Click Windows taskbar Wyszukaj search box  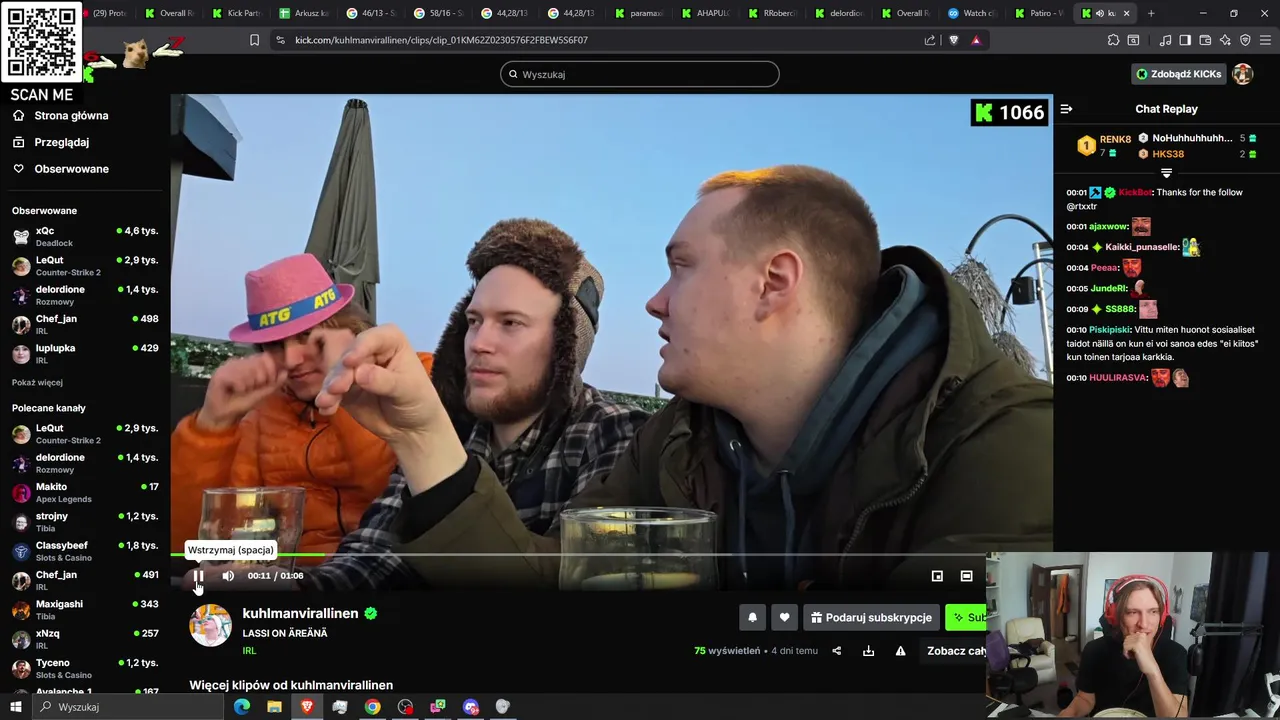(128, 707)
